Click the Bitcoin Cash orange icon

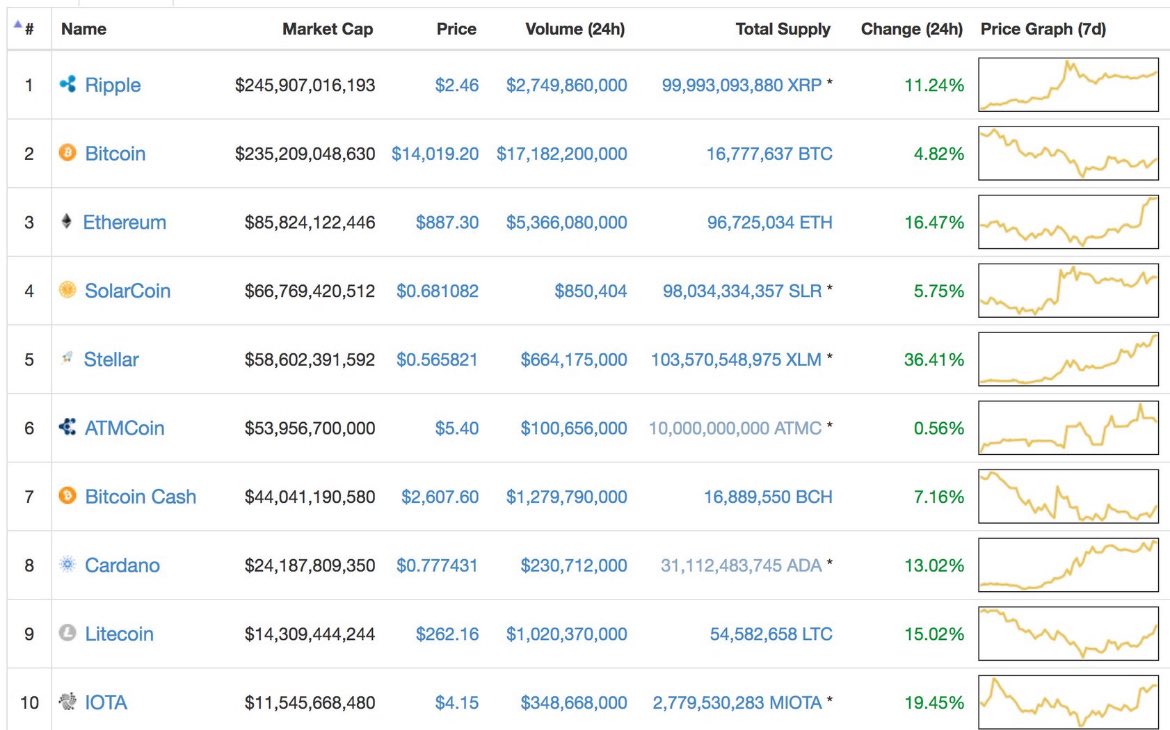(x=67, y=496)
